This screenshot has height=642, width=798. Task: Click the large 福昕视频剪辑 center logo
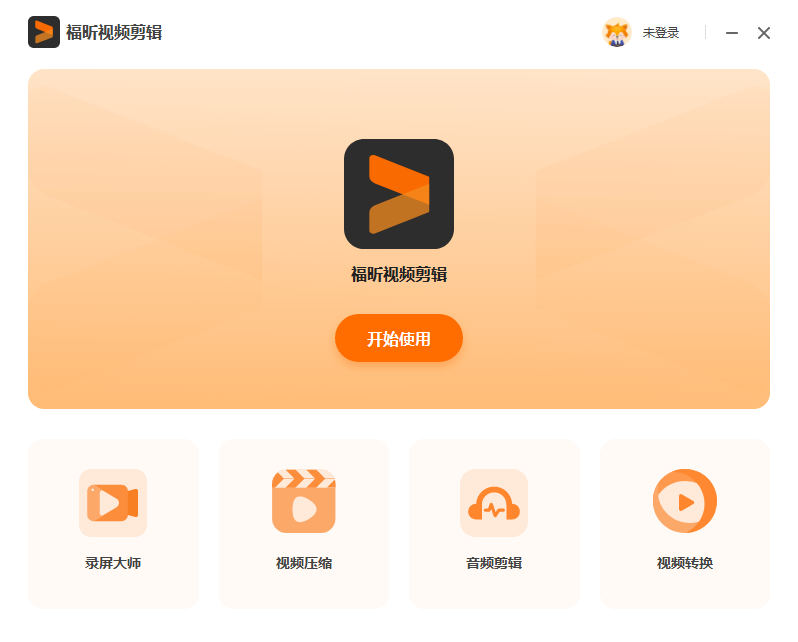pos(398,194)
